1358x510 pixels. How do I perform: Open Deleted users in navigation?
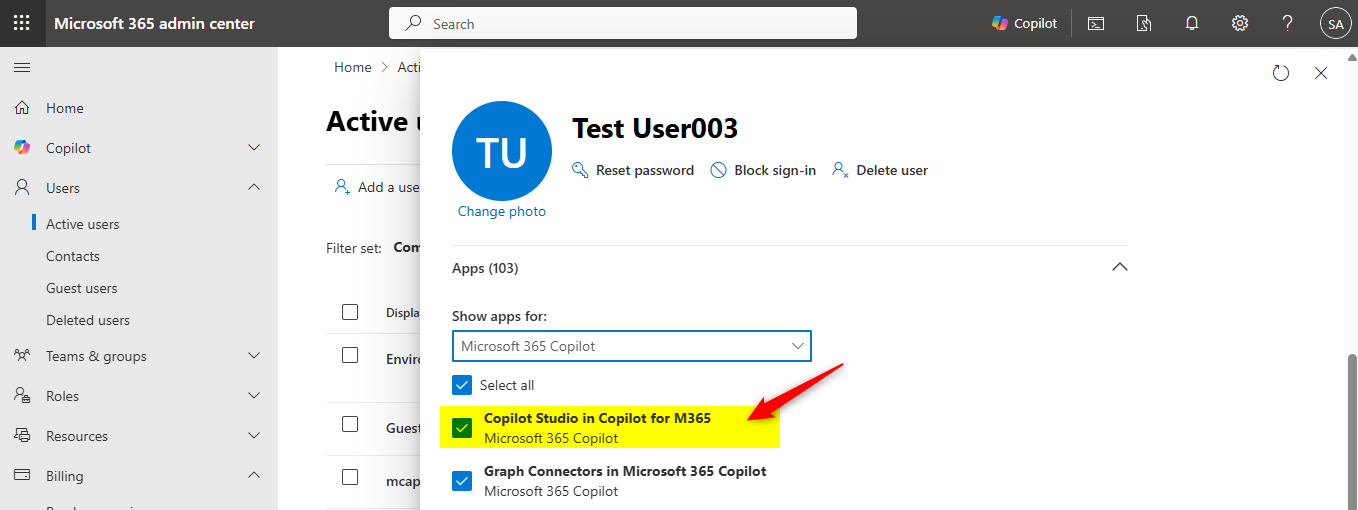(x=87, y=320)
